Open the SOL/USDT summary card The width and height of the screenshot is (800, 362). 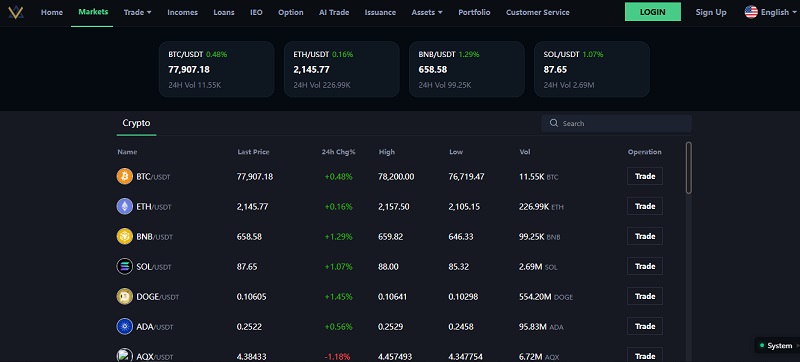click(x=592, y=69)
